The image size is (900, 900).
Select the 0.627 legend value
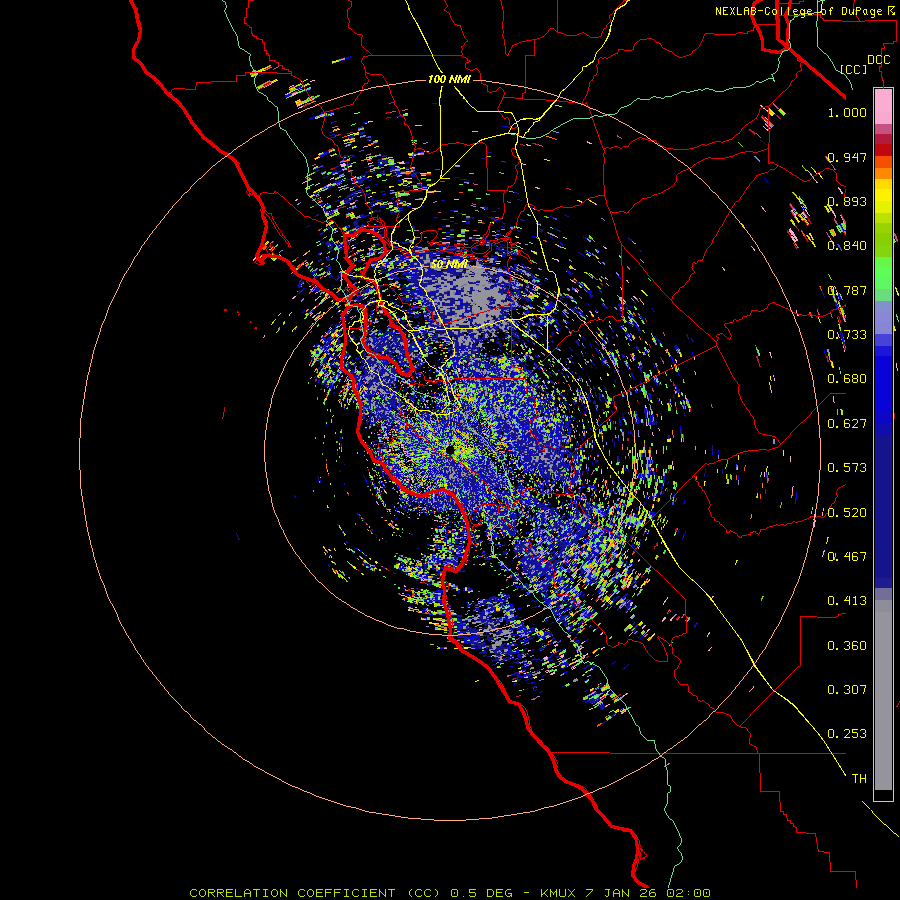tap(847, 424)
